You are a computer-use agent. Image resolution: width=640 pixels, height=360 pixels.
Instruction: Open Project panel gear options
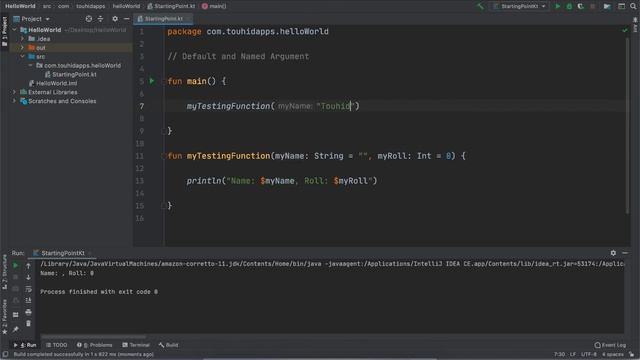coord(115,19)
